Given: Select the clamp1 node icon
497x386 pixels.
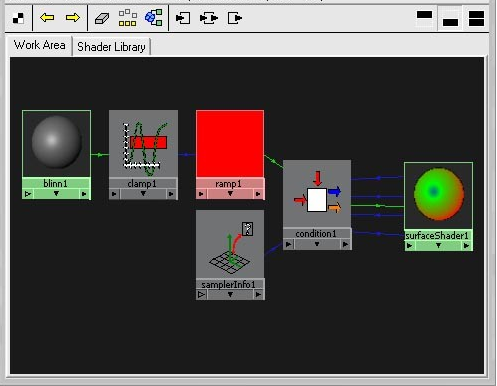Looking at the screenshot, I should [143, 144].
